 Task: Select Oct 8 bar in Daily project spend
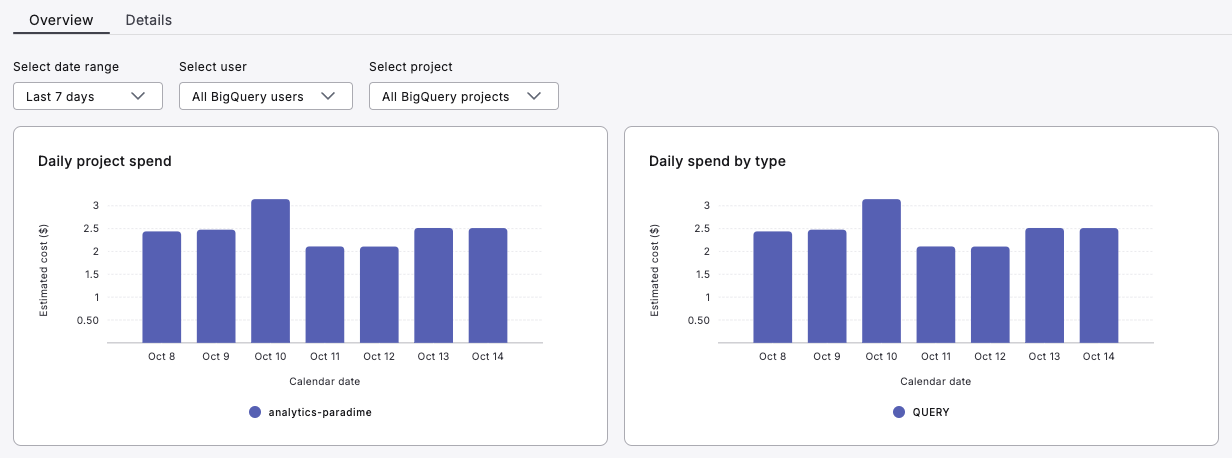coord(162,287)
